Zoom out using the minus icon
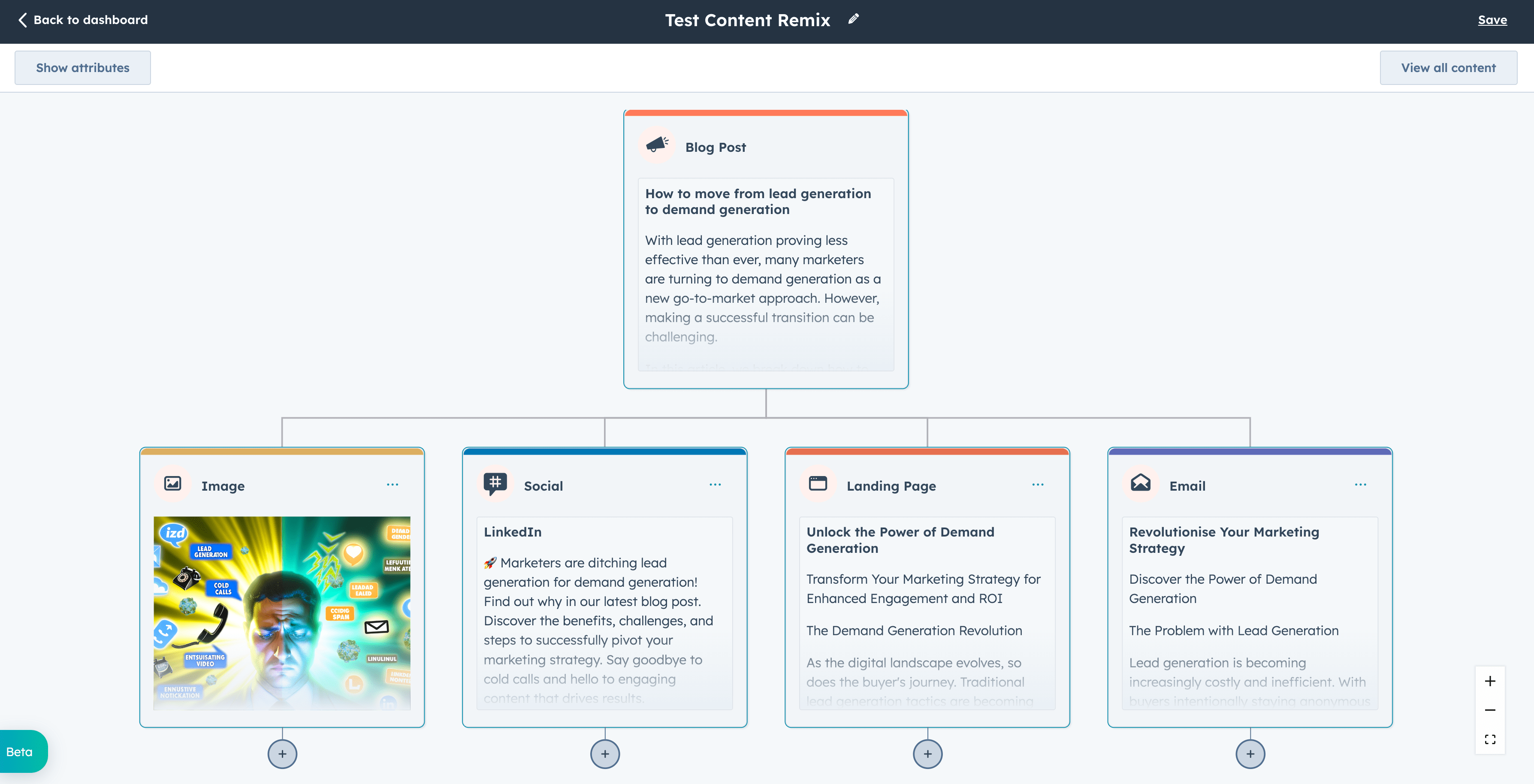This screenshot has width=1534, height=784. click(1491, 710)
